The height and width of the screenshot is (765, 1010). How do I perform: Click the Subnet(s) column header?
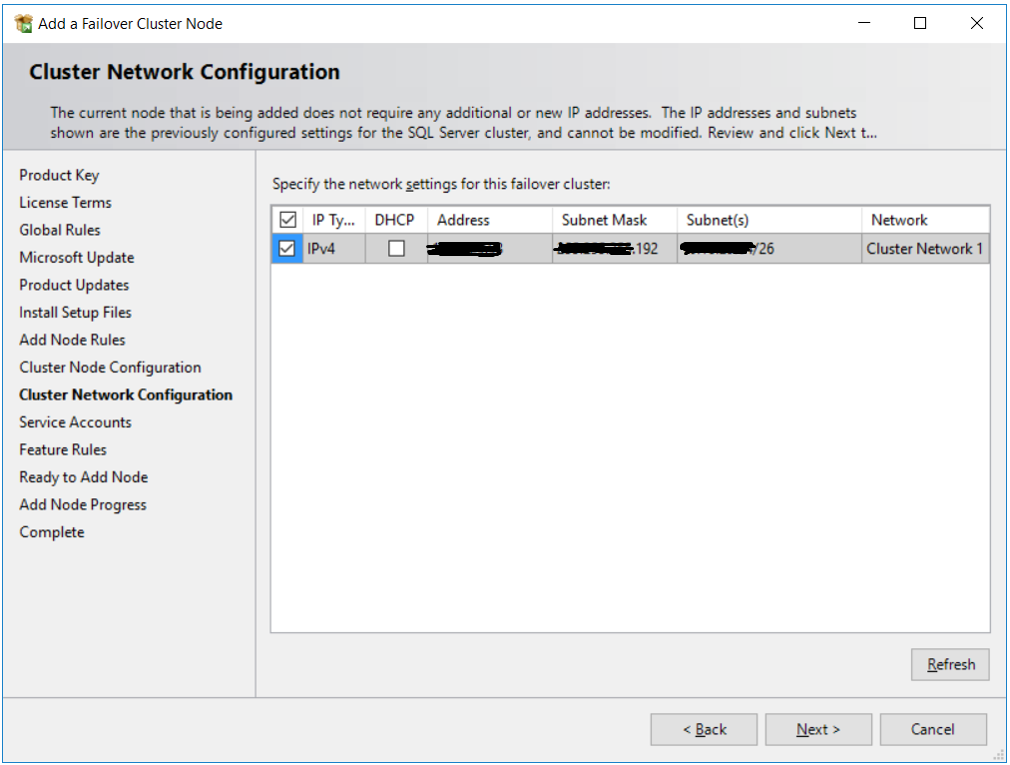pyautogui.click(x=768, y=220)
